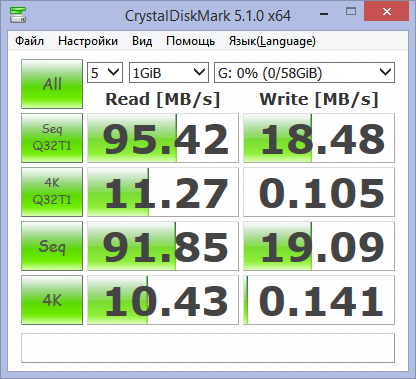The height and width of the screenshot is (379, 416).
Task: Click the 11.27 4K Q32T1 read result
Action: (x=163, y=192)
